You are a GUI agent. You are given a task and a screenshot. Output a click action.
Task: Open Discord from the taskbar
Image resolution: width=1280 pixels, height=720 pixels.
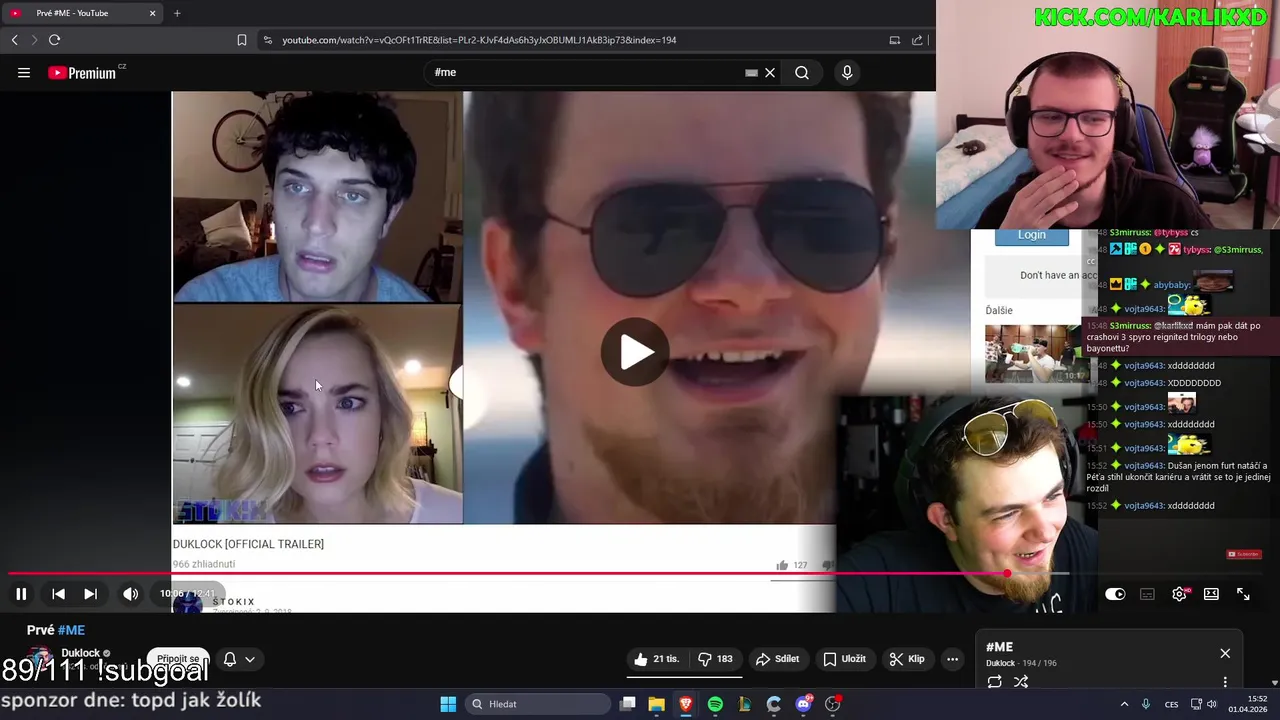pos(803,704)
